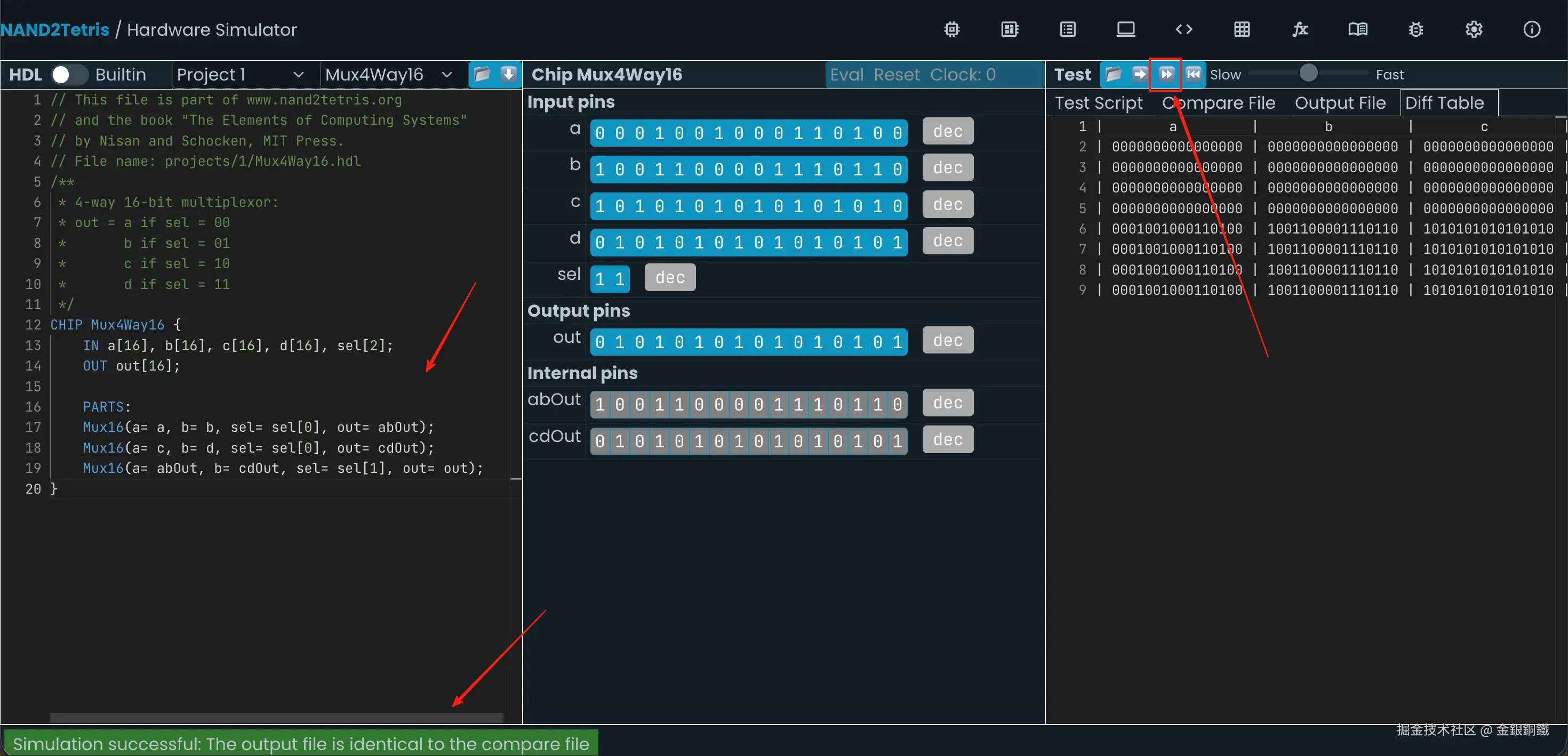Adjust the Slow-Fast speed slider handle
This screenshot has width=1568, height=756.
pos(1308,74)
